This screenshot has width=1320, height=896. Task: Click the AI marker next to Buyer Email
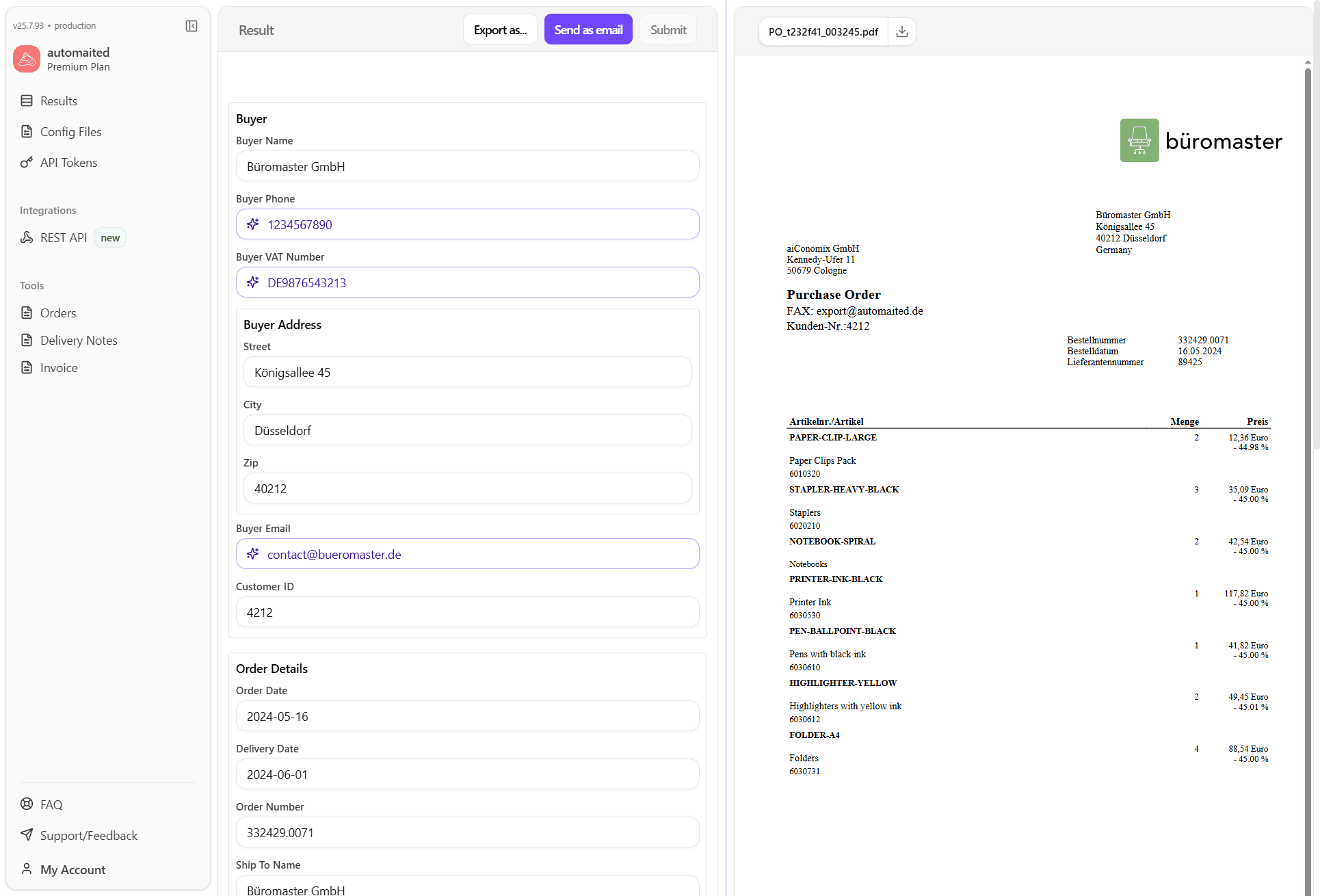(x=252, y=553)
